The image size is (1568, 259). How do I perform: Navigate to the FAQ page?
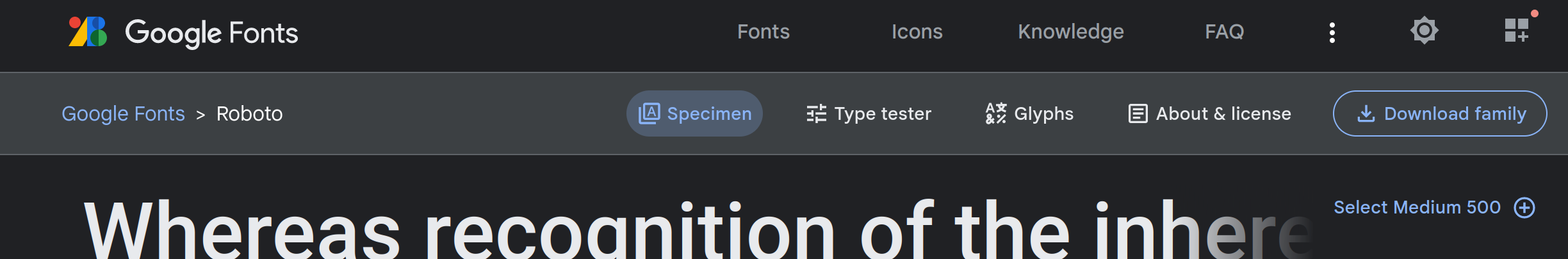1224,31
